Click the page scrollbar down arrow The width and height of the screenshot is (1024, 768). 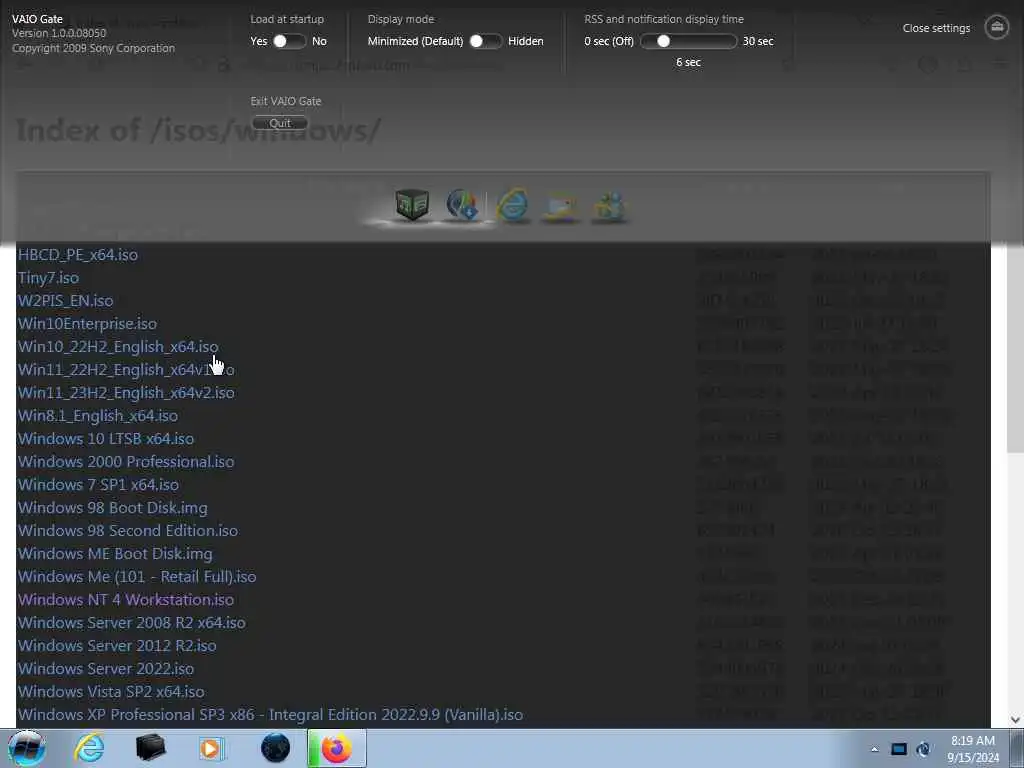1015,720
